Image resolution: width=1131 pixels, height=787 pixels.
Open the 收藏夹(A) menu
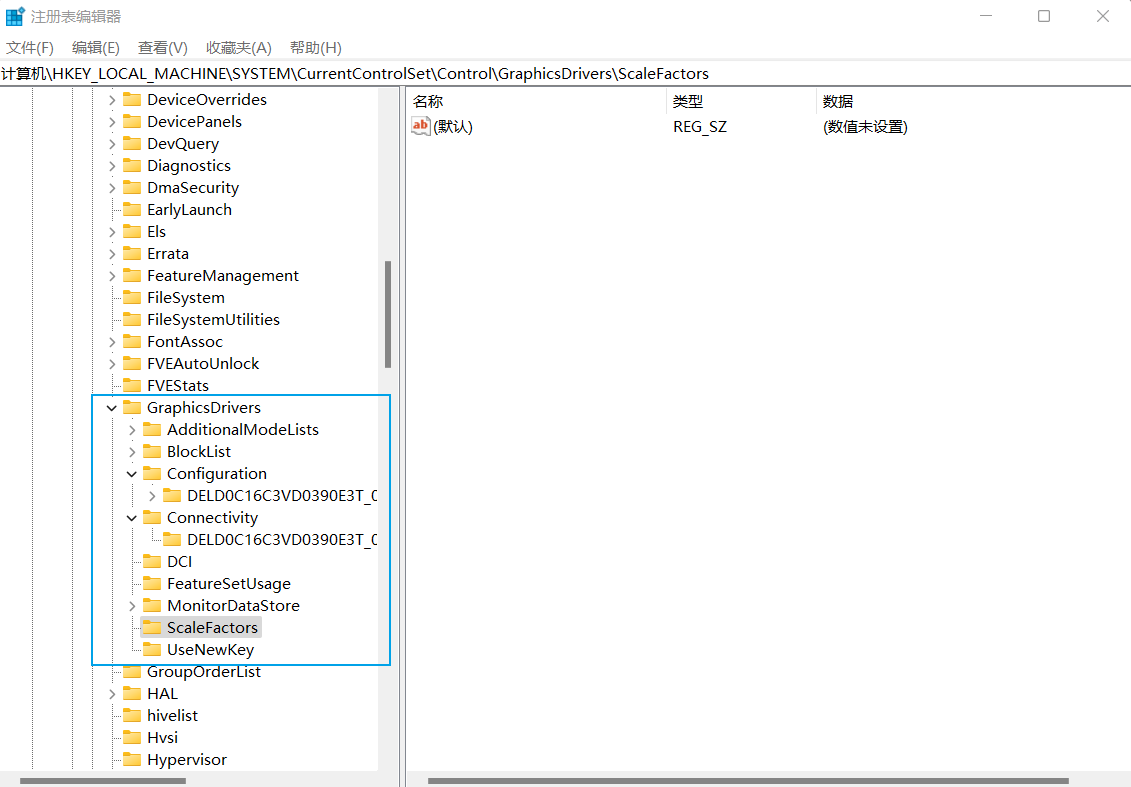point(238,48)
